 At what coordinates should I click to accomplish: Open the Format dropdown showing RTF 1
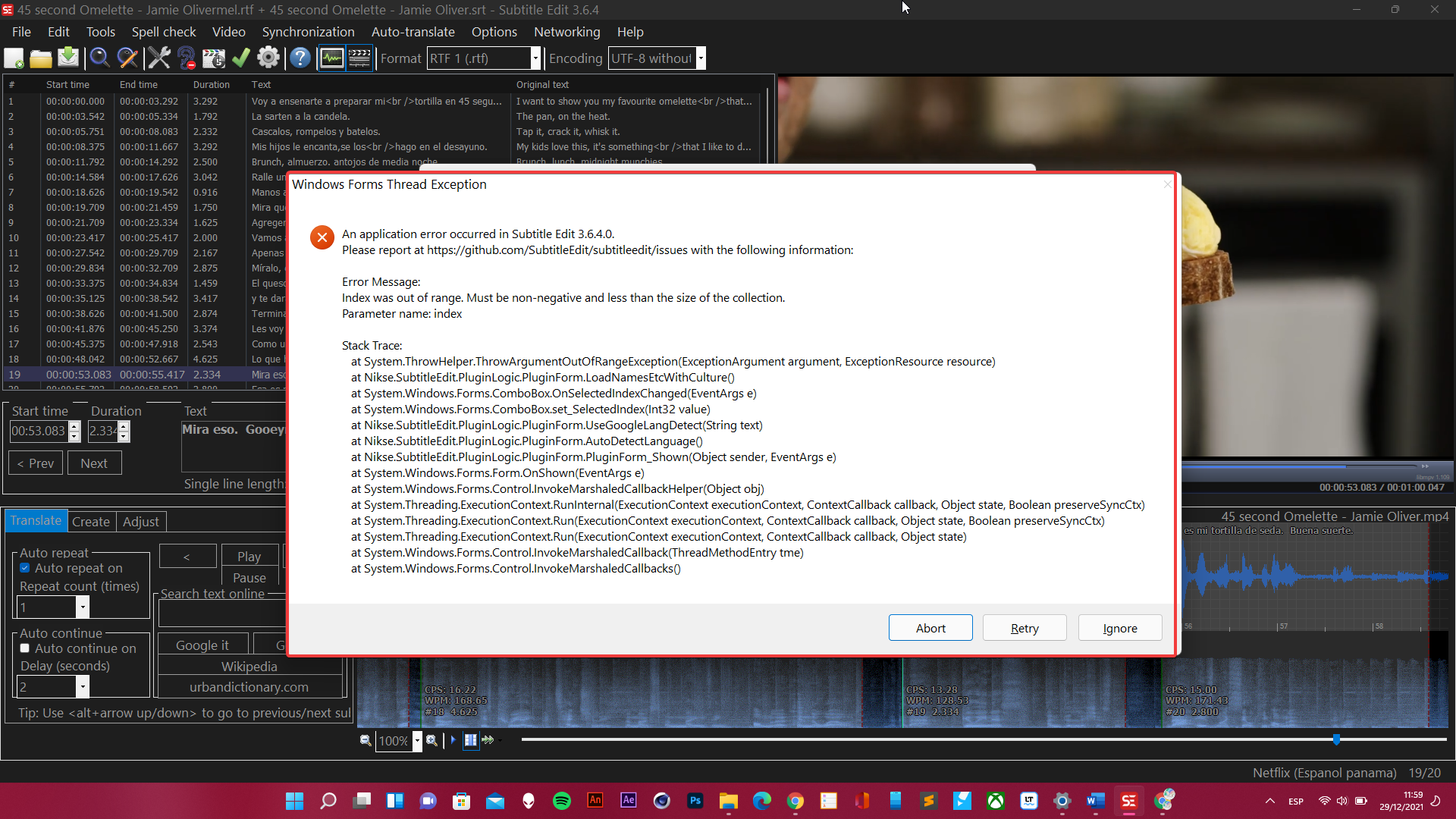[535, 58]
